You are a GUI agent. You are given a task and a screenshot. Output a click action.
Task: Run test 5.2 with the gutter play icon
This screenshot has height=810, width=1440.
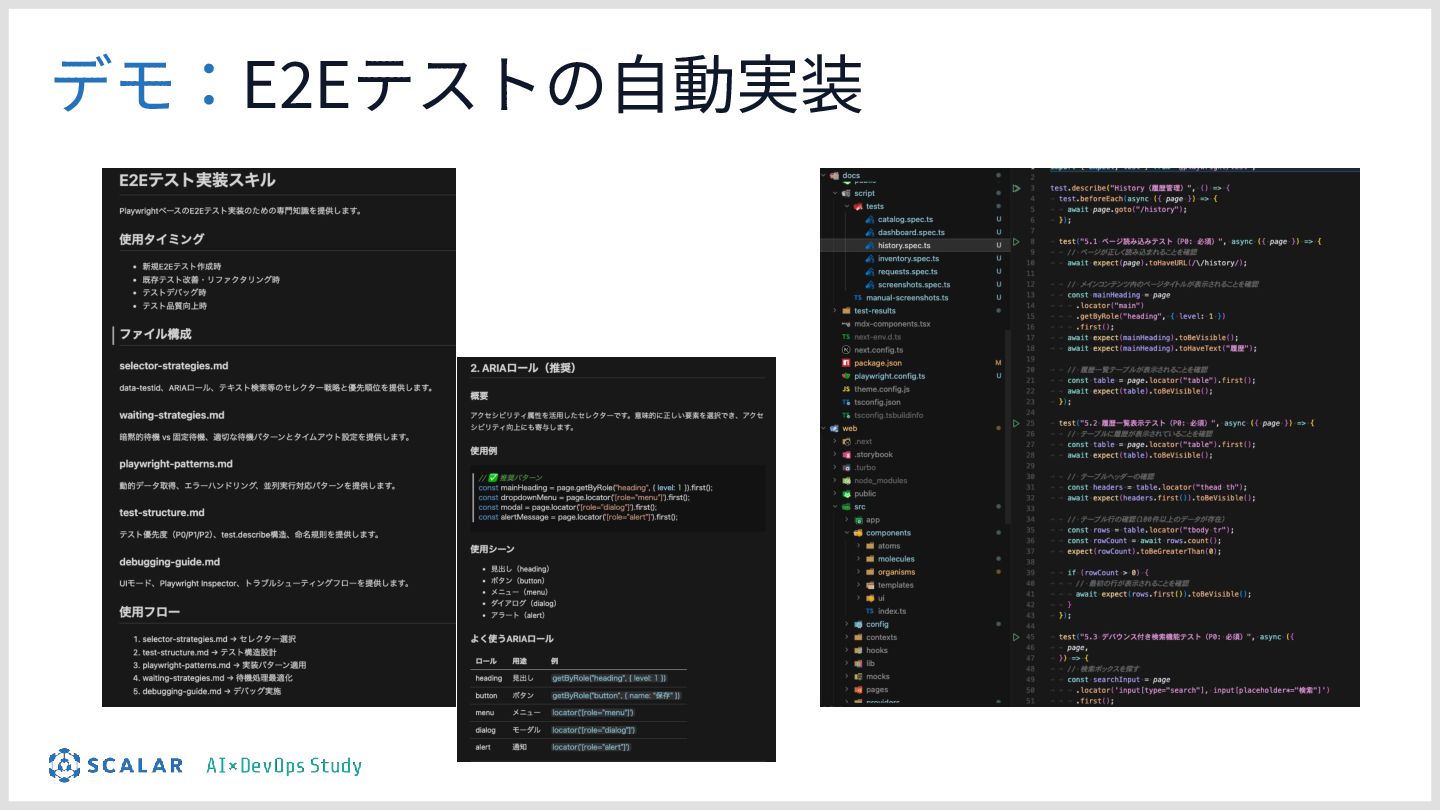click(x=1016, y=423)
